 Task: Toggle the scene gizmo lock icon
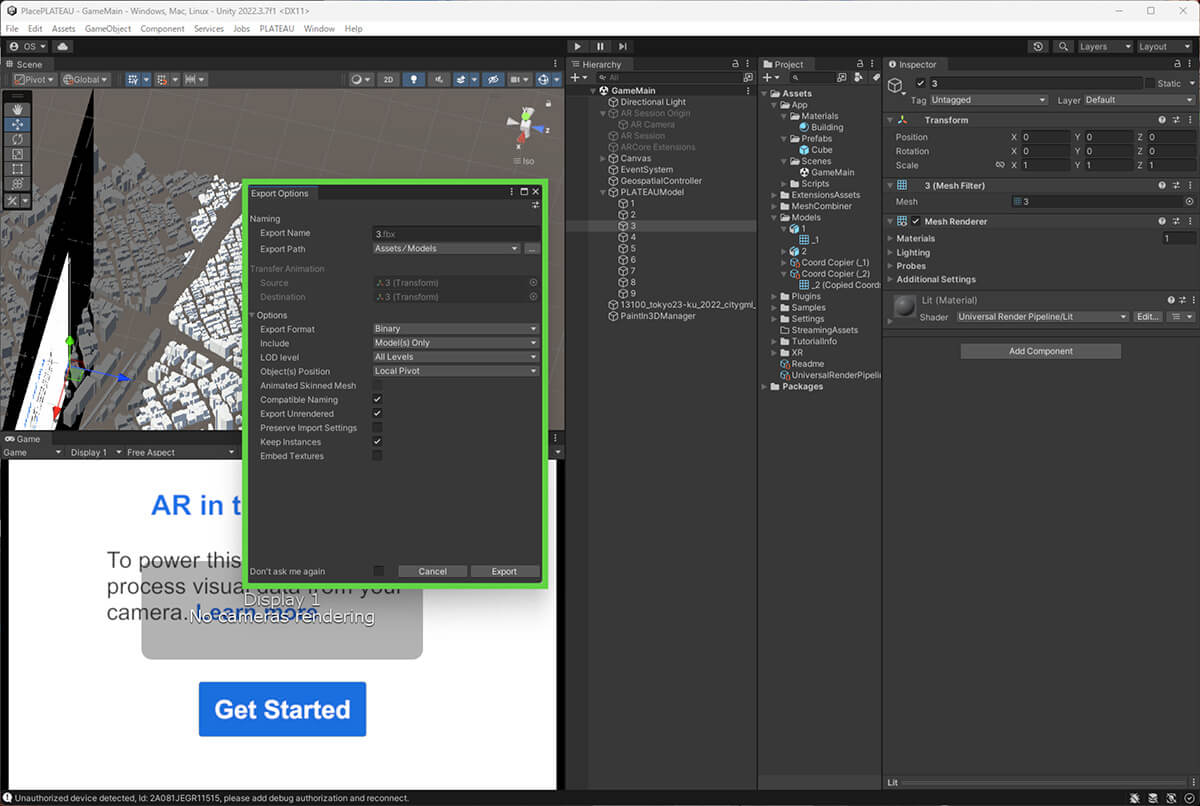click(x=548, y=104)
